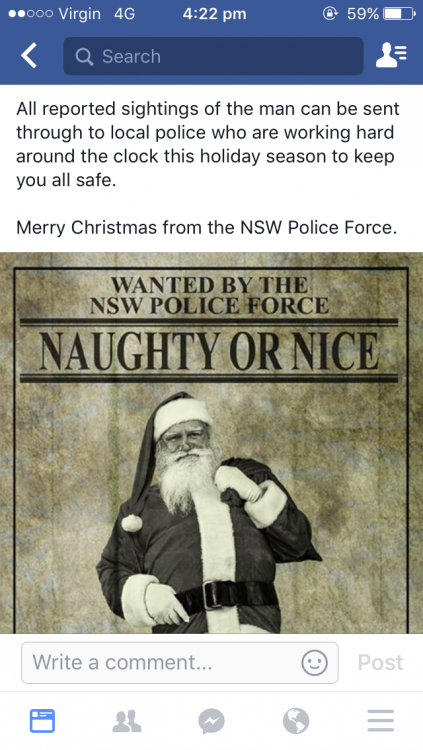
Task: Open the hamburger More menu
Action: 380,721
